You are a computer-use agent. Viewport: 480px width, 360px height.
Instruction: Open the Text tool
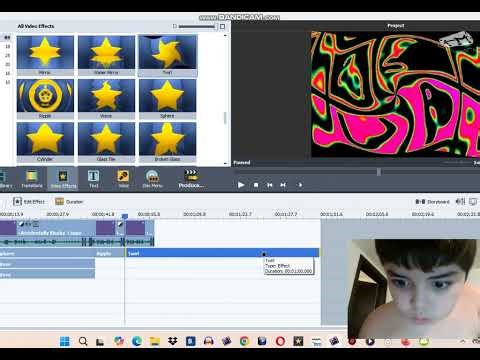pos(93,179)
